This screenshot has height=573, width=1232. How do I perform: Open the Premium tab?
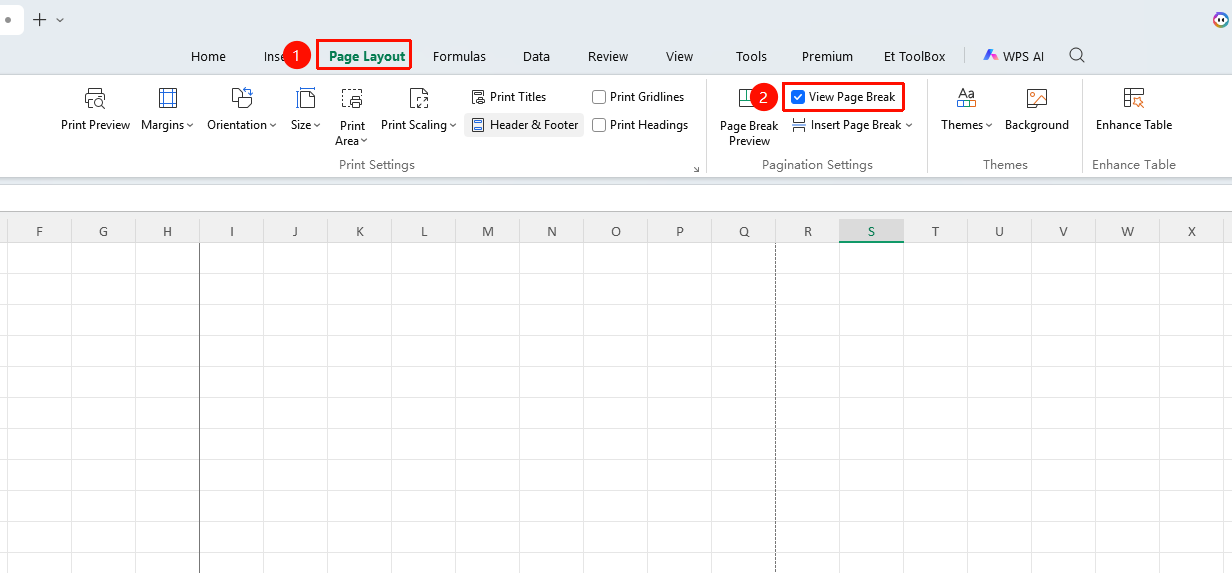pyautogui.click(x=827, y=56)
